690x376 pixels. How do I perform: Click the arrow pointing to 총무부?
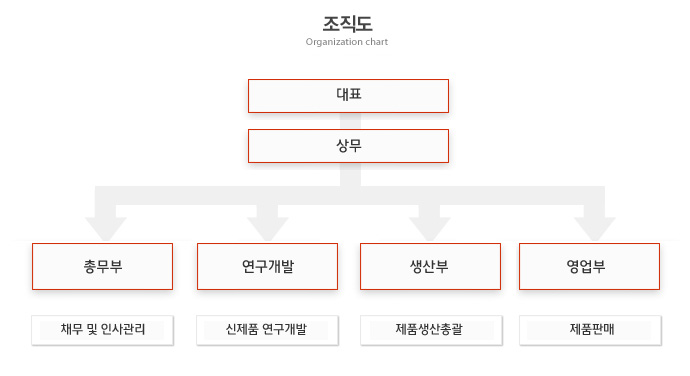coord(106,224)
